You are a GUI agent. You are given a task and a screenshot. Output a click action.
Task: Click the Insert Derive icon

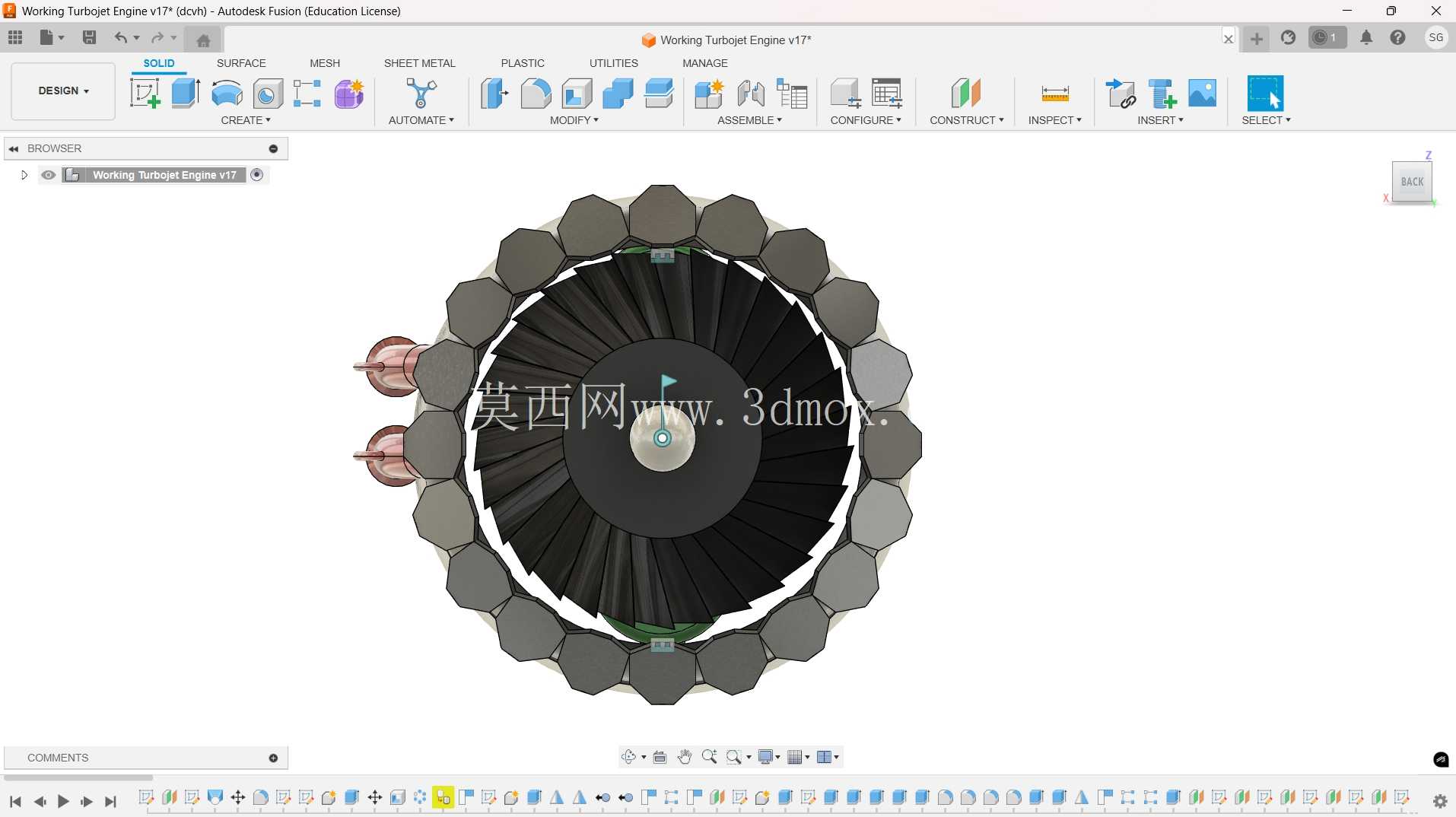pos(1121,94)
